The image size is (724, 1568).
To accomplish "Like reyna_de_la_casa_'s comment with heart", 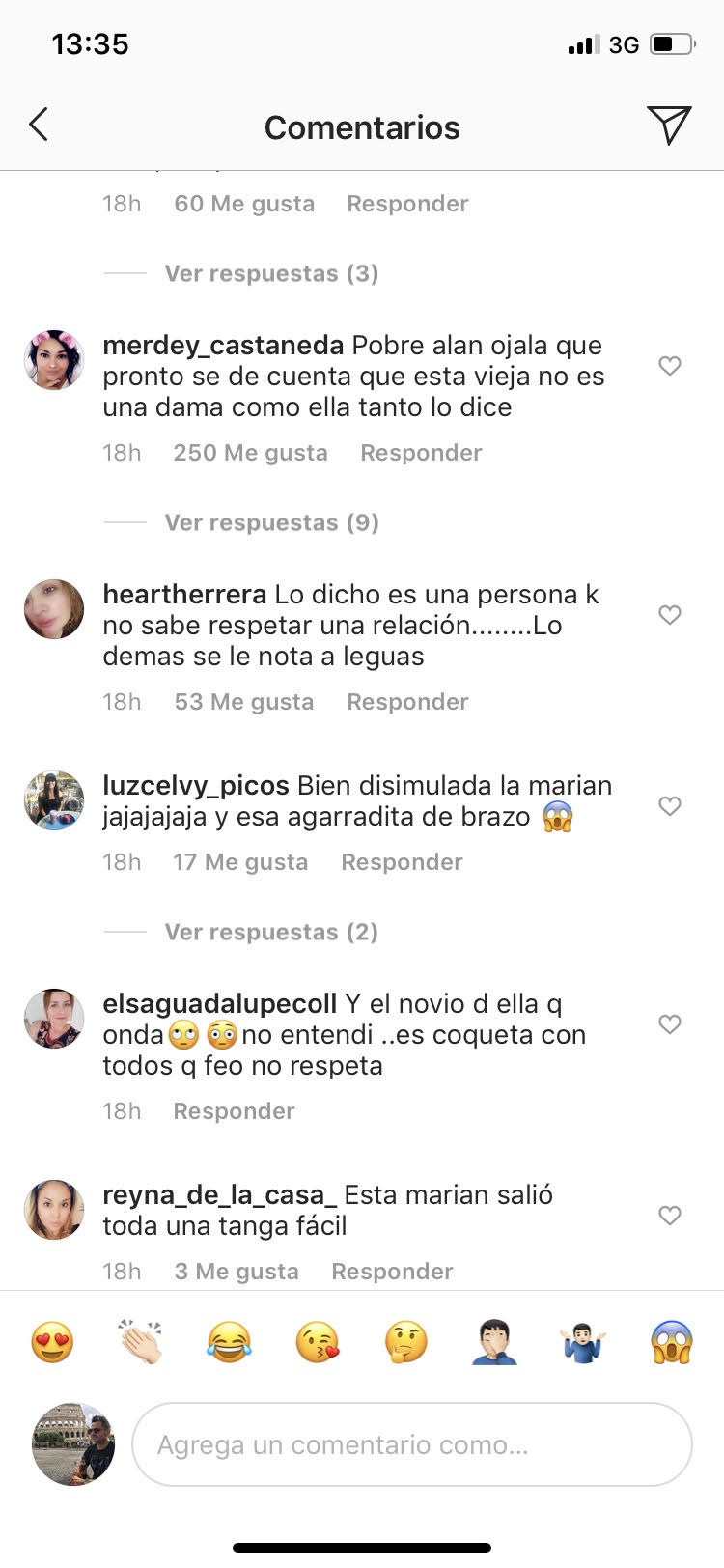I will pos(670,1216).
